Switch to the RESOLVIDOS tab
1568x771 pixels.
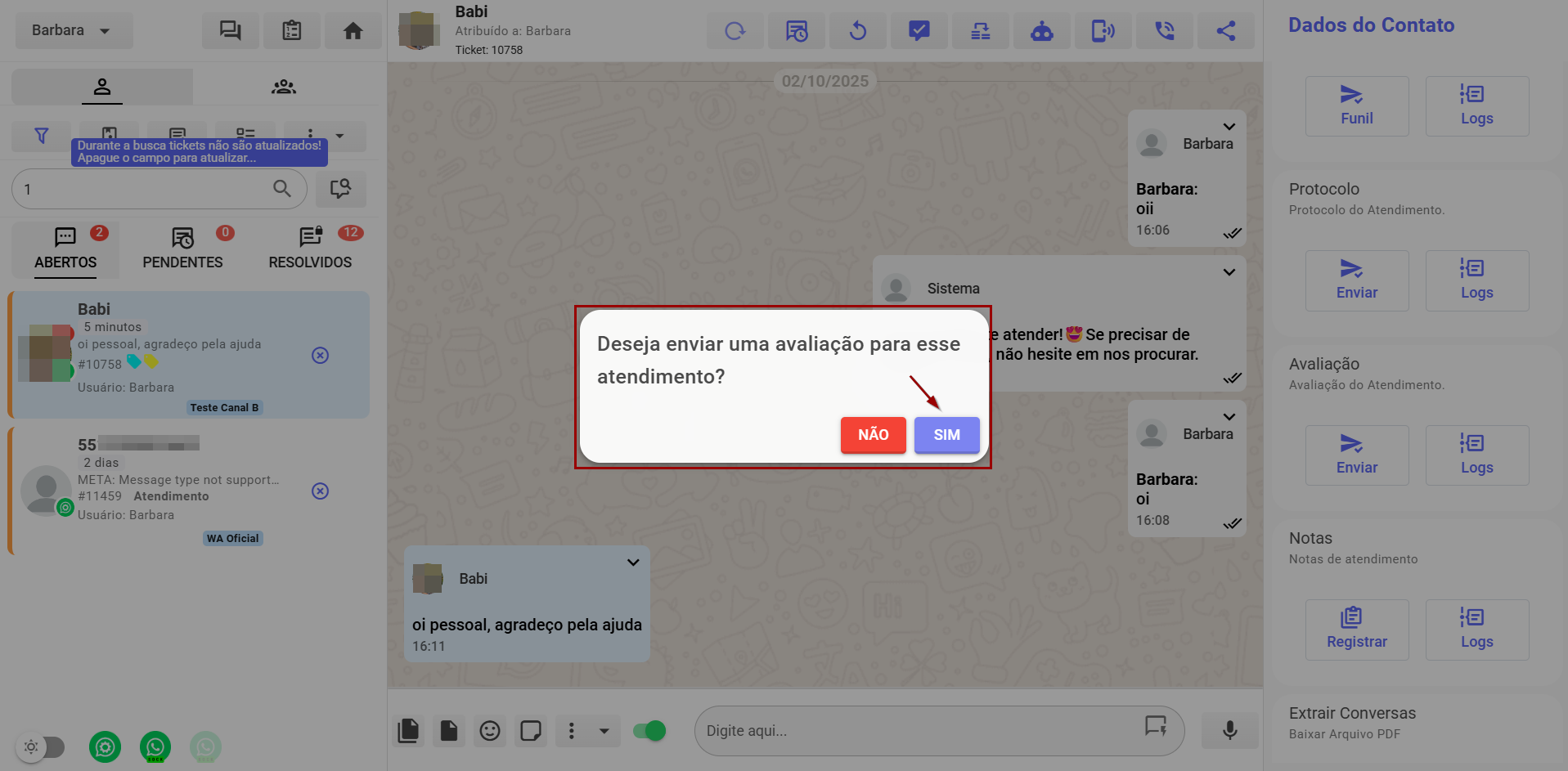click(310, 249)
